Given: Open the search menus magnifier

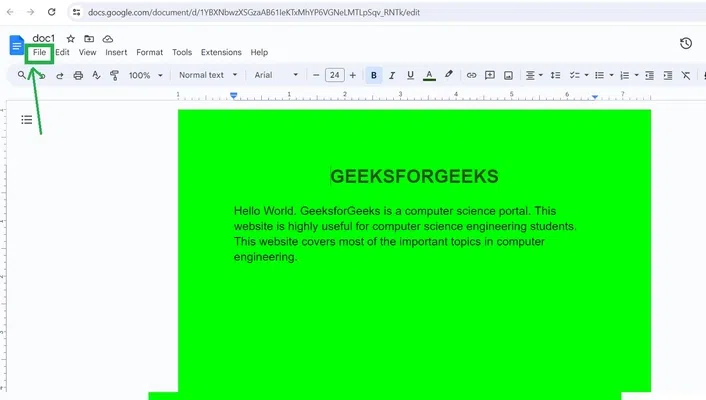Looking at the screenshot, I should point(22,75).
